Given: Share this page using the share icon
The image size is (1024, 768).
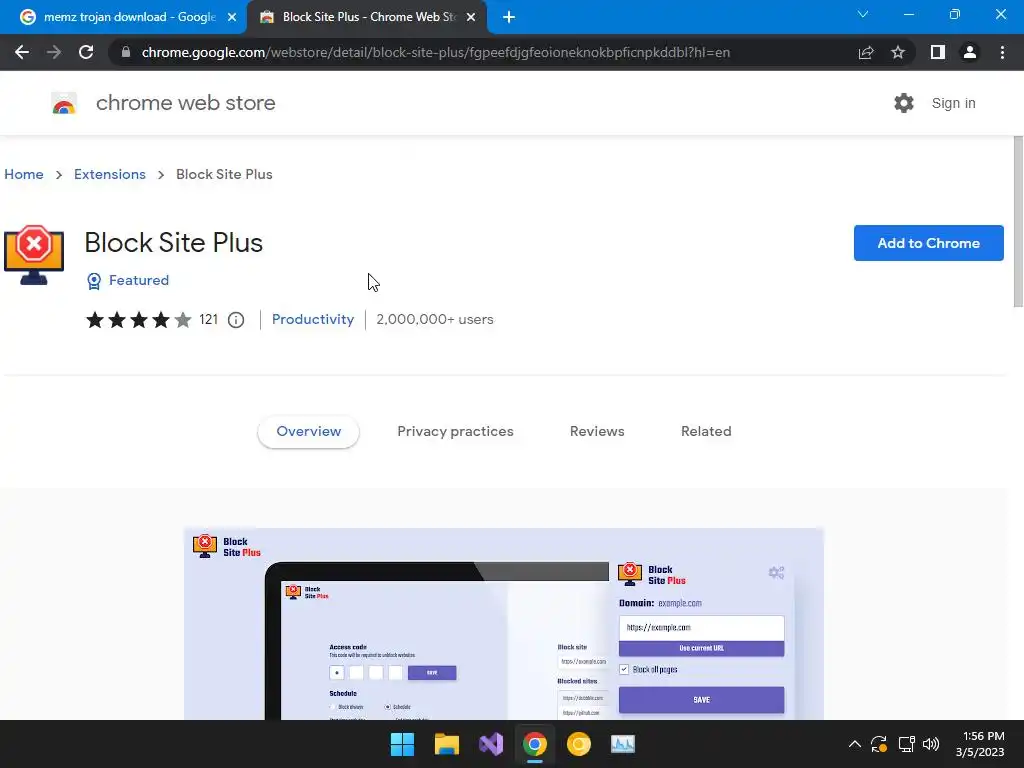Looking at the screenshot, I should click(866, 52).
